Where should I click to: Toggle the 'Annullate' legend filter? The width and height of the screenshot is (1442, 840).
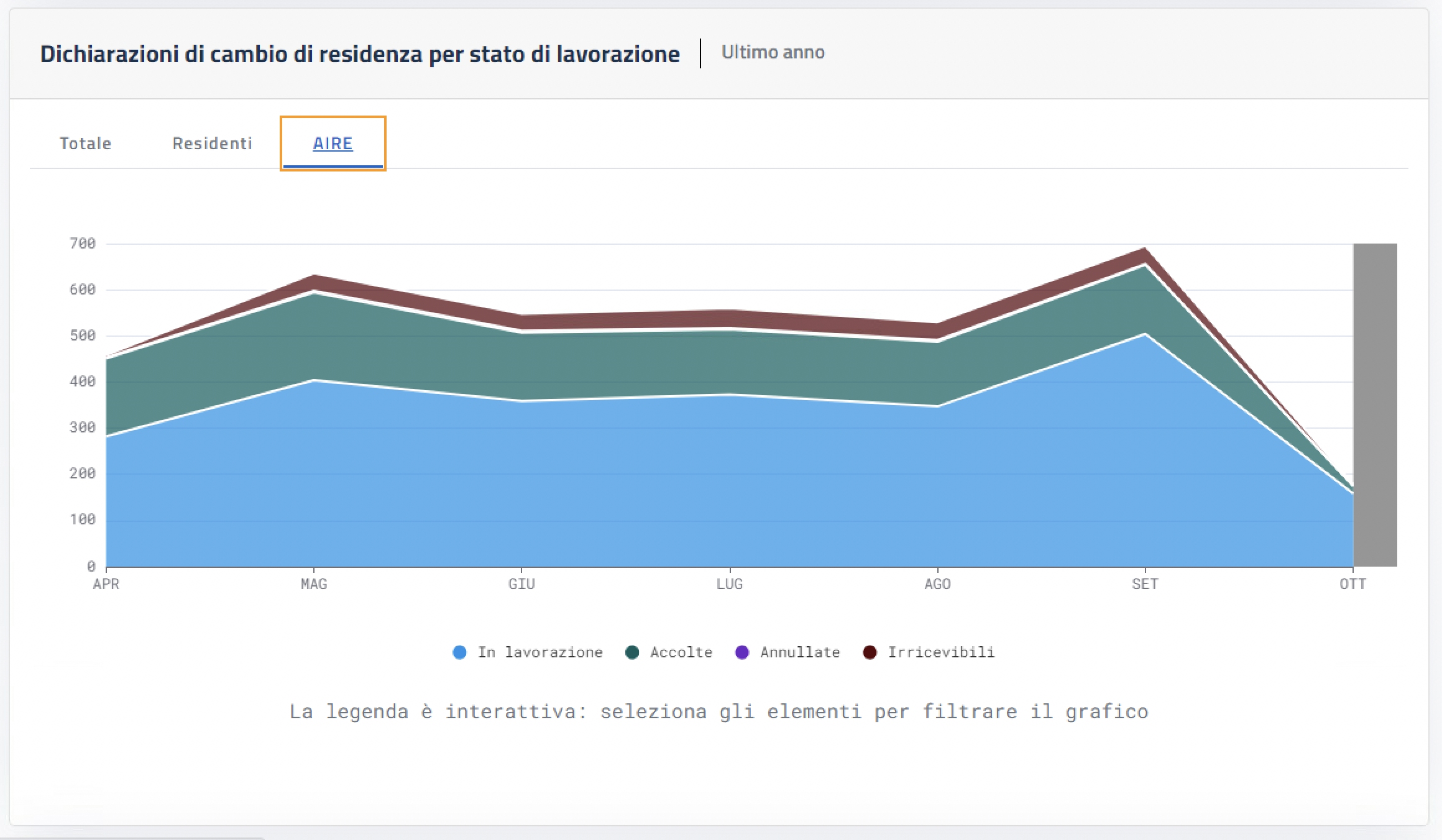click(x=799, y=652)
